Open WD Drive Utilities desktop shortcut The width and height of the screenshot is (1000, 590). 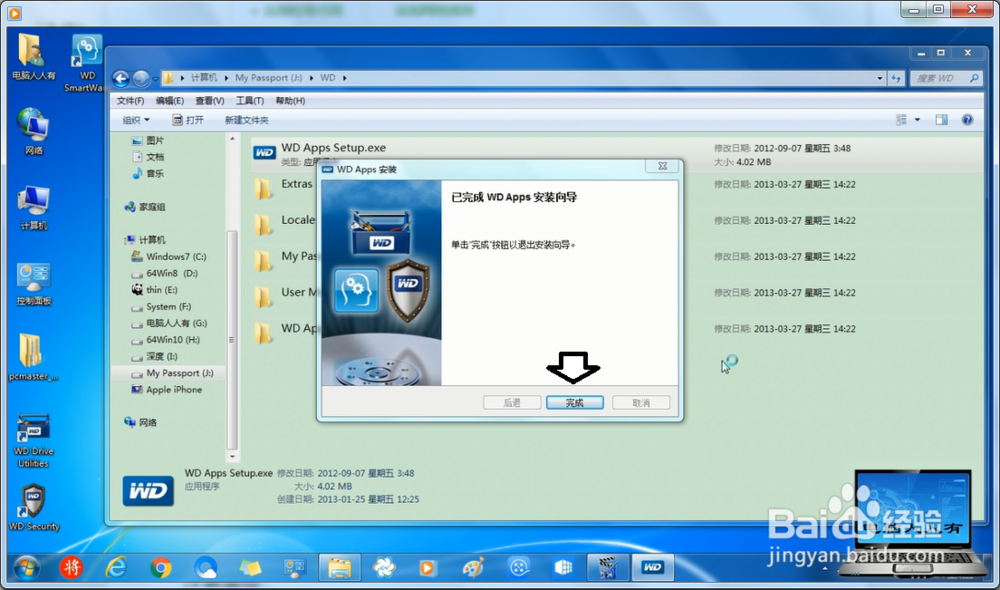(33, 440)
